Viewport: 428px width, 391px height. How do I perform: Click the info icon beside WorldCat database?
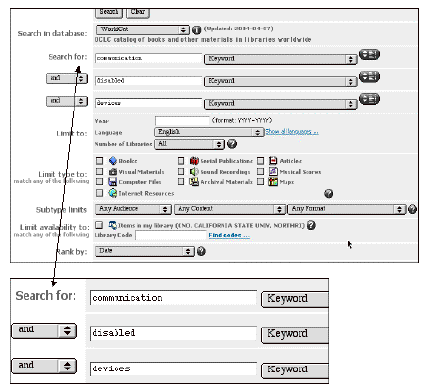[x=197, y=30]
